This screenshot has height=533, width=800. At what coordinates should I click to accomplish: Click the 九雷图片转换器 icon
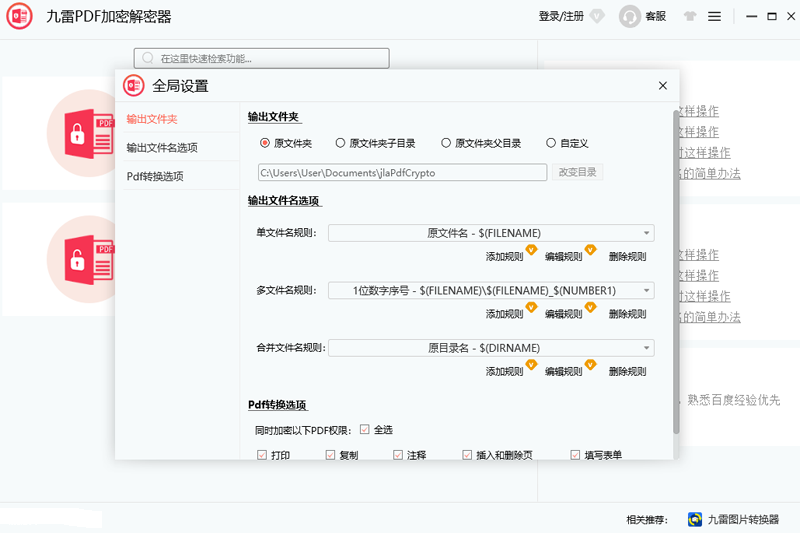click(695, 519)
